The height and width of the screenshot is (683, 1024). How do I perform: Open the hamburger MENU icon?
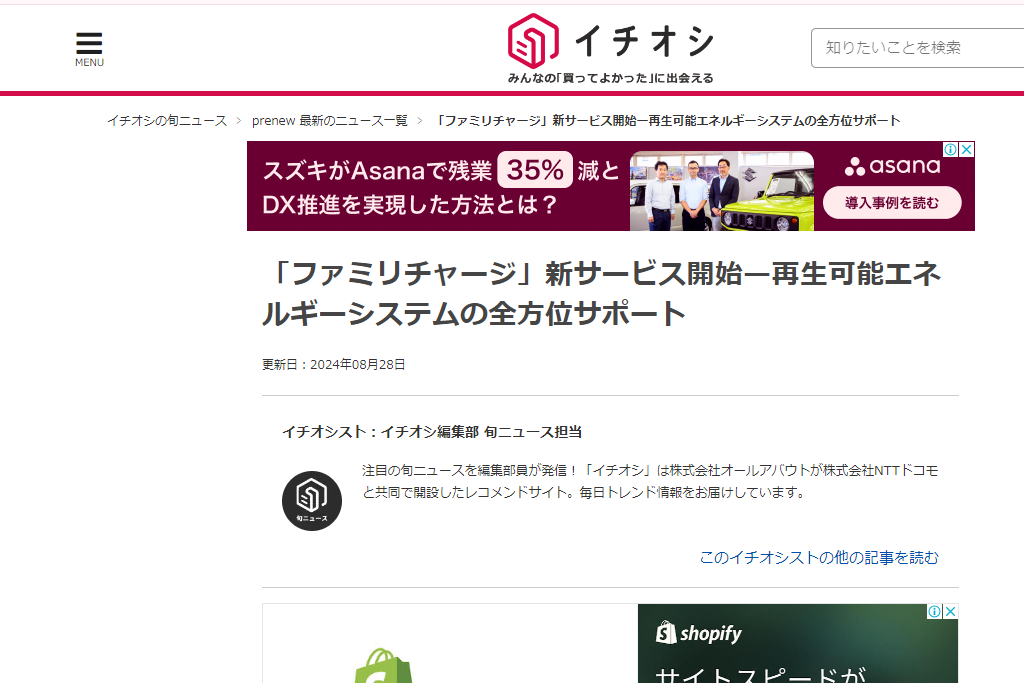click(89, 49)
